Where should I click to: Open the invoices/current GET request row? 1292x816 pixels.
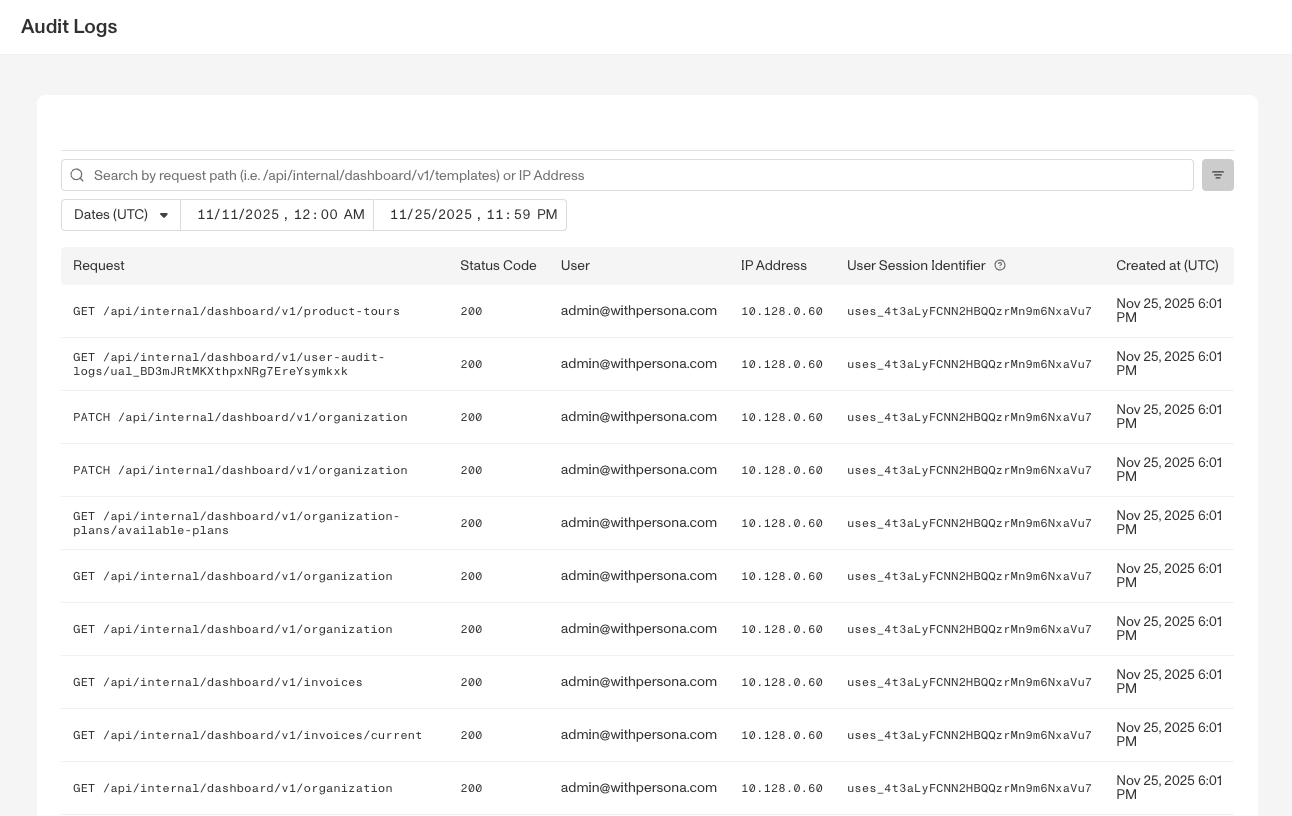click(647, 735)
